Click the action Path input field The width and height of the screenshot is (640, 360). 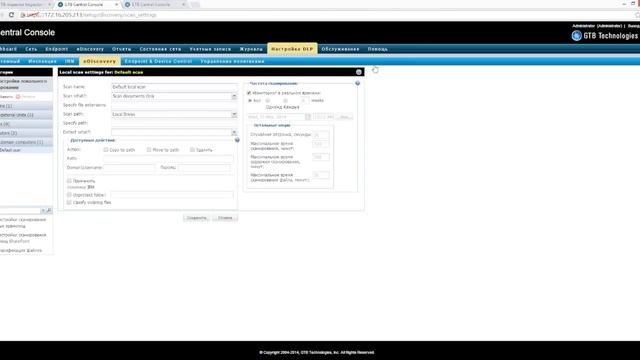point(168,158)
